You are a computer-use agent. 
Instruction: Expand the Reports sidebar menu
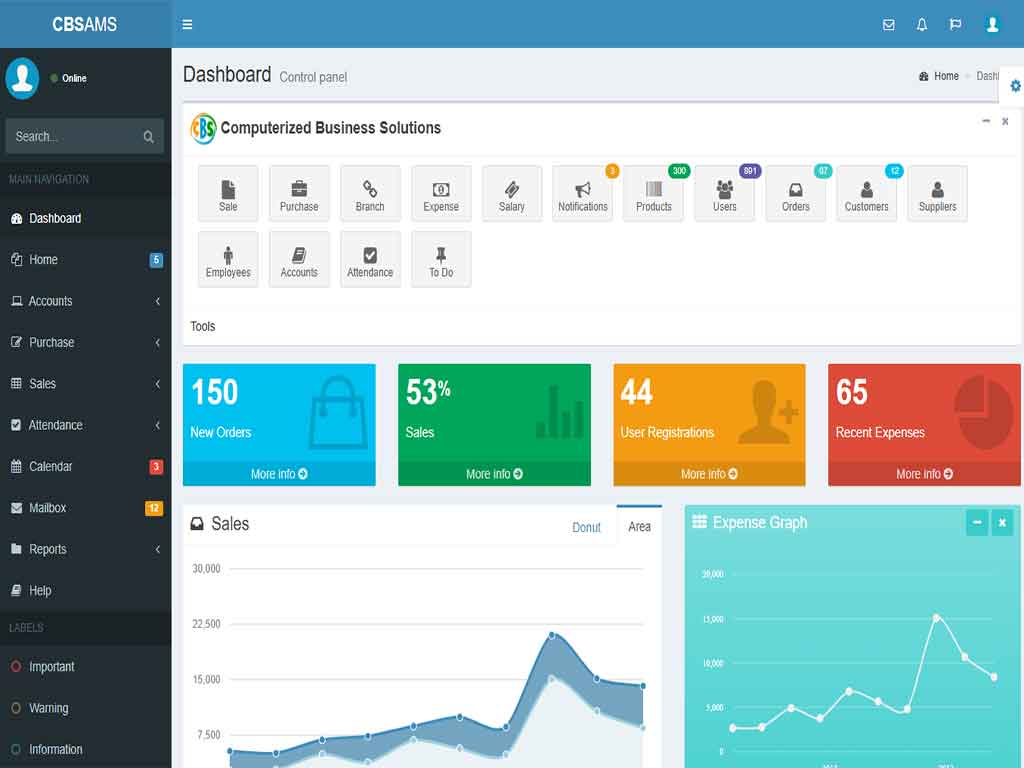(85, 549)
